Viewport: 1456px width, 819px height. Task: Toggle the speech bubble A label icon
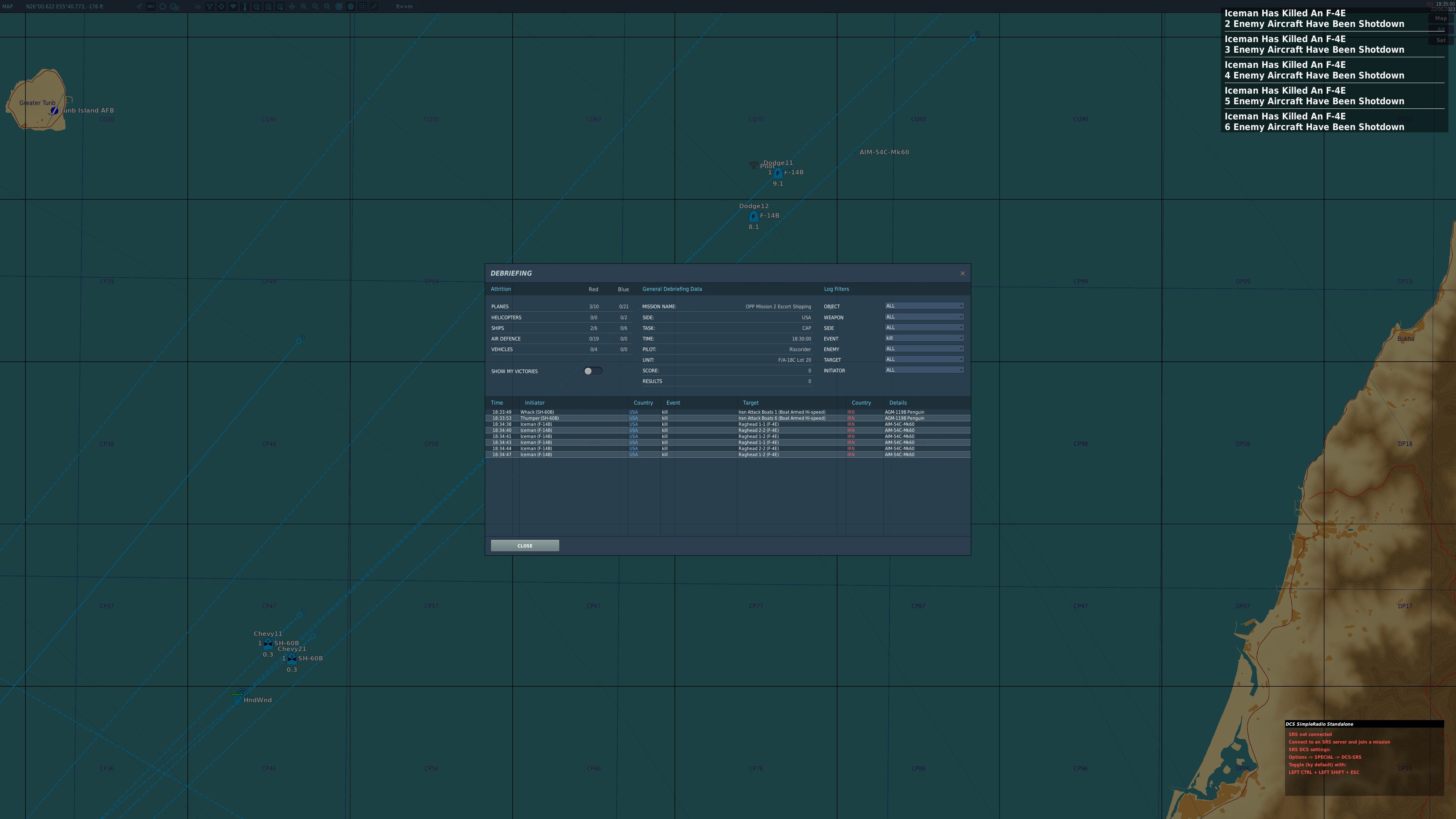coord(257,6)
